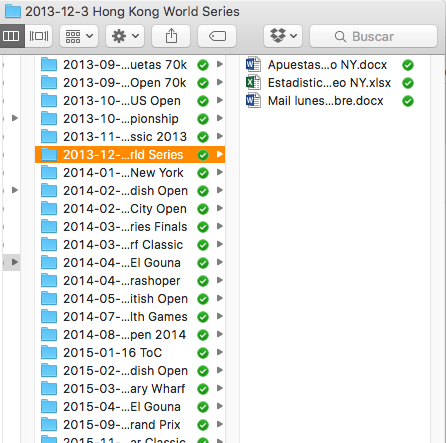Click the Share toolbar button
The height and width of the screenshot is (443, 446).
(x=171, y=36)
